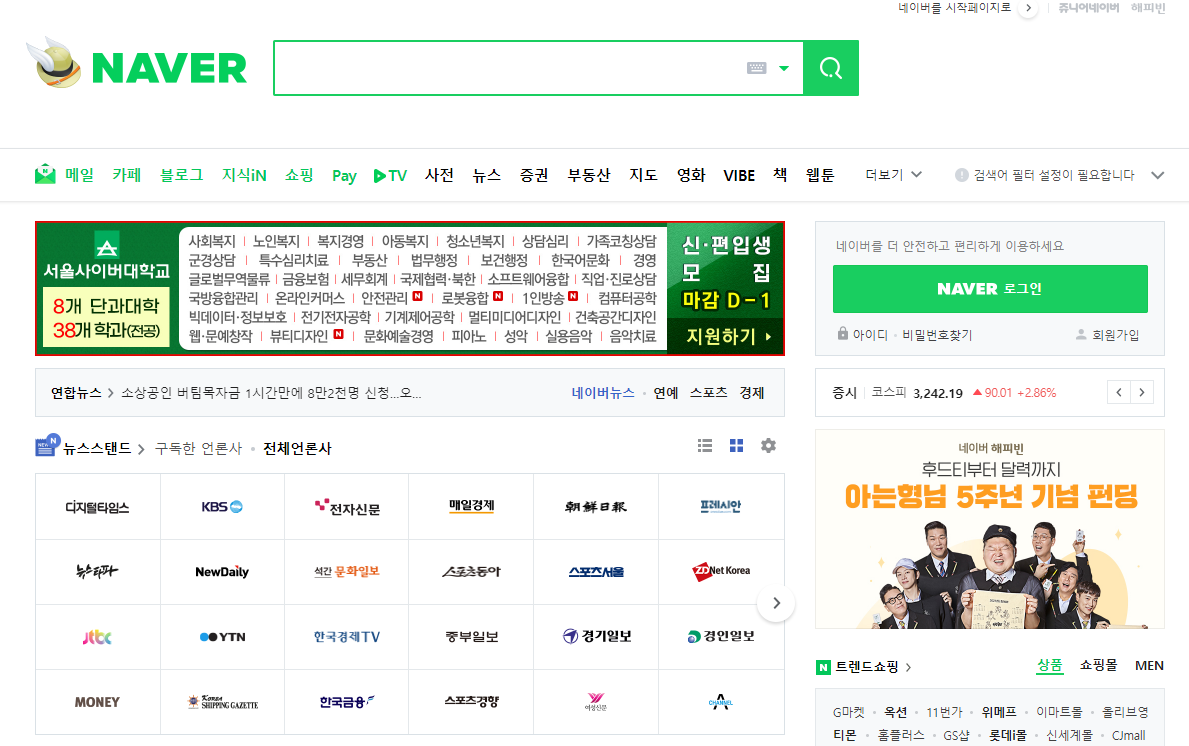Viewport: 1189px width, 746px height.
Task: Expand the 더보기 services dropdown
Action: pyautogui.click(x=893, y=175)
